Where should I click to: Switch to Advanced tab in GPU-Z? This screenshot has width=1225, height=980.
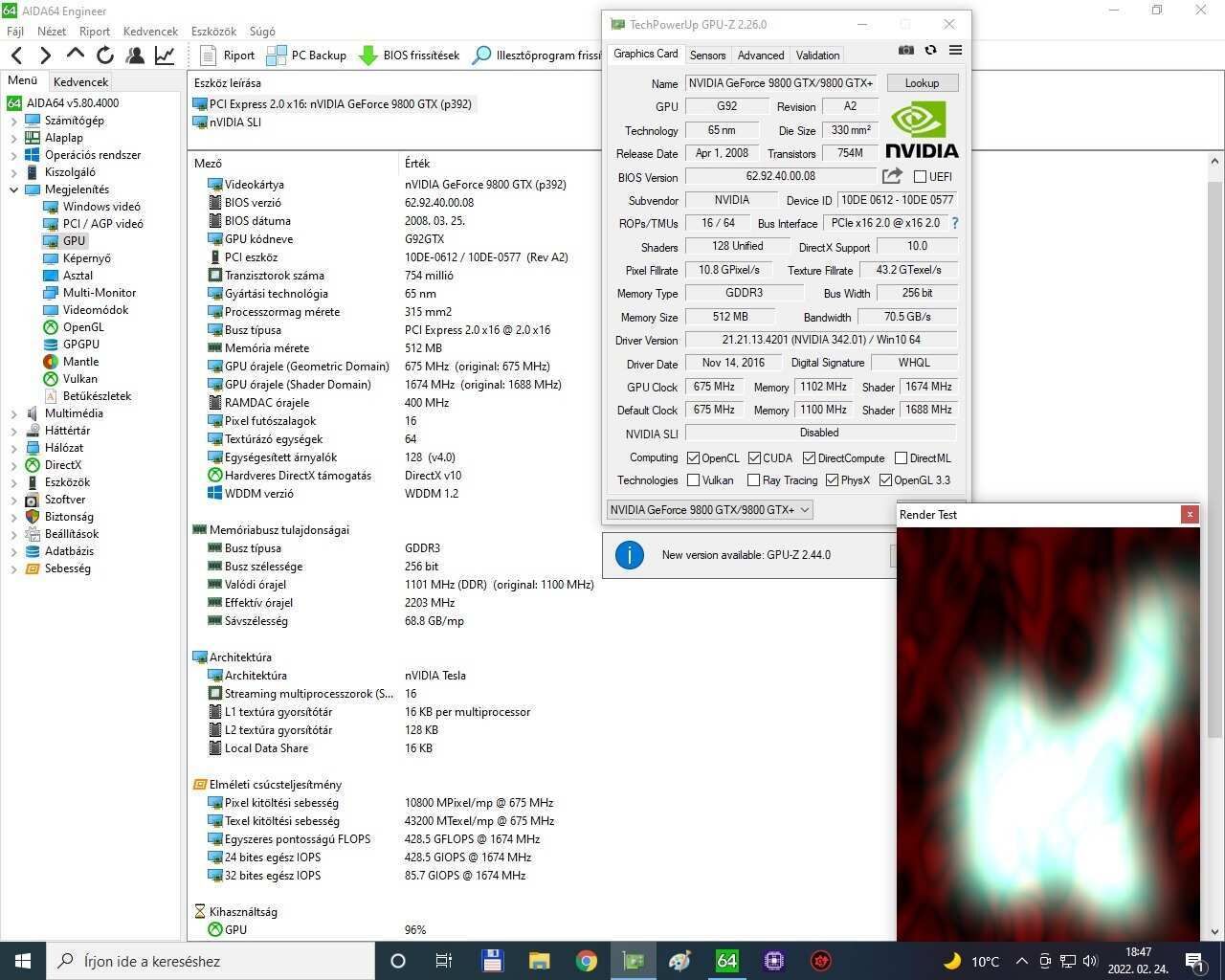point(761,56)
